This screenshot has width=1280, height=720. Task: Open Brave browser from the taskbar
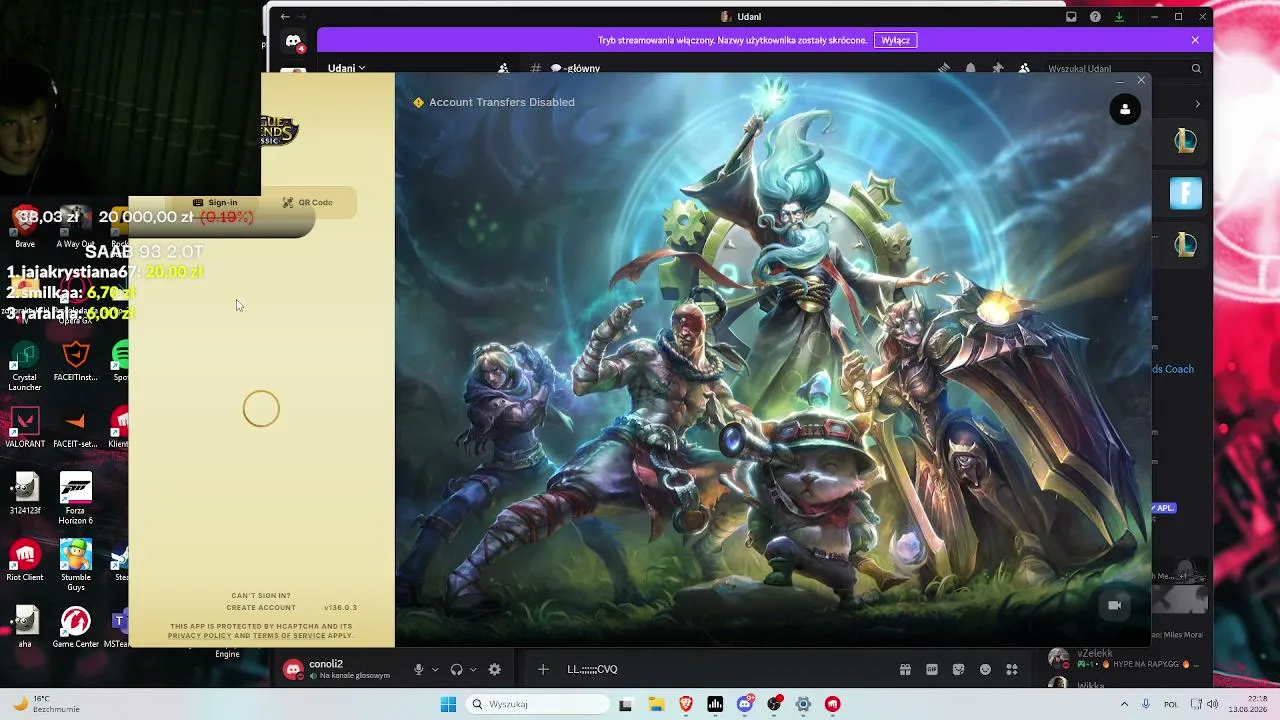pos(686,704)
